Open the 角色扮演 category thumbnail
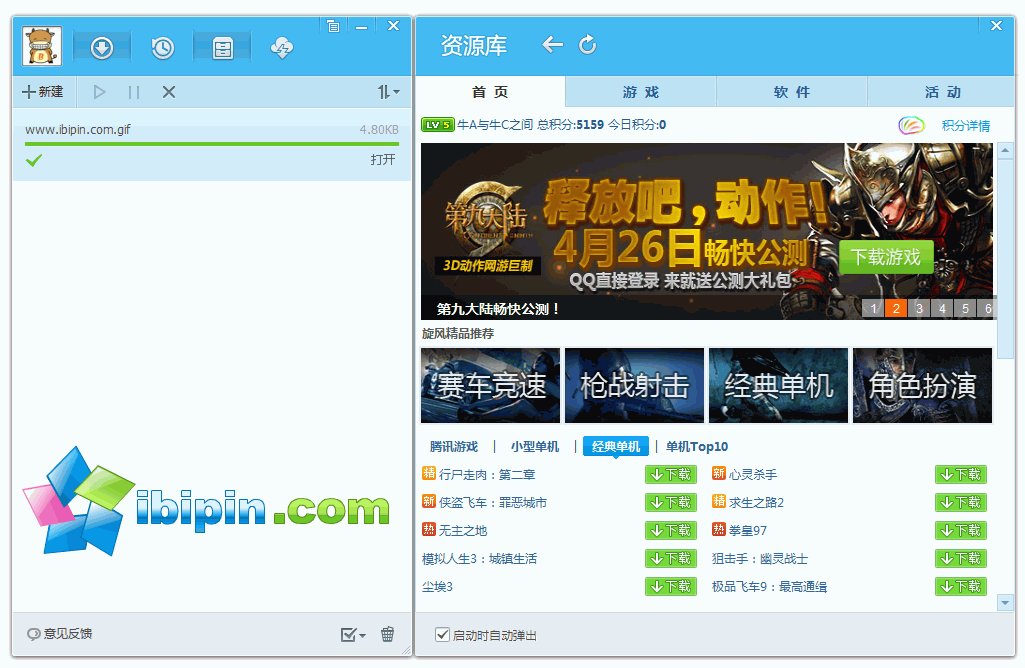This screenshot has width=1025, height=668. point(922,386)
